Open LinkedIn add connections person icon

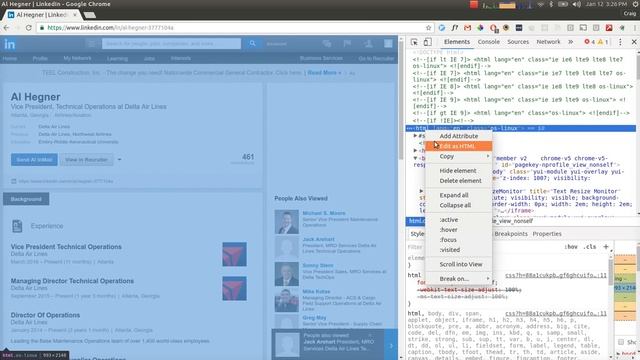coord(368,43)
